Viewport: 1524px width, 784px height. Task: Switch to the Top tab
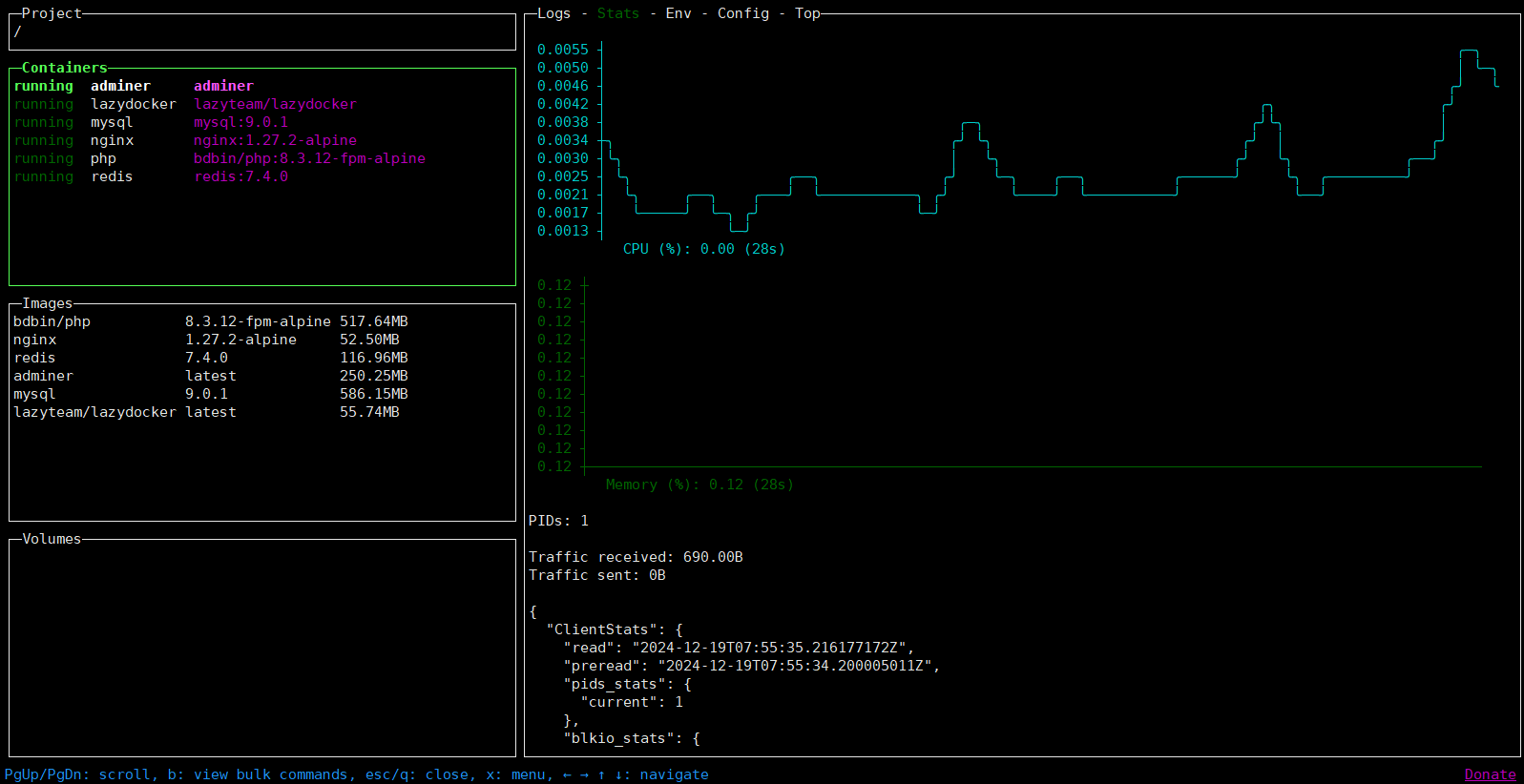coord(807,13)
